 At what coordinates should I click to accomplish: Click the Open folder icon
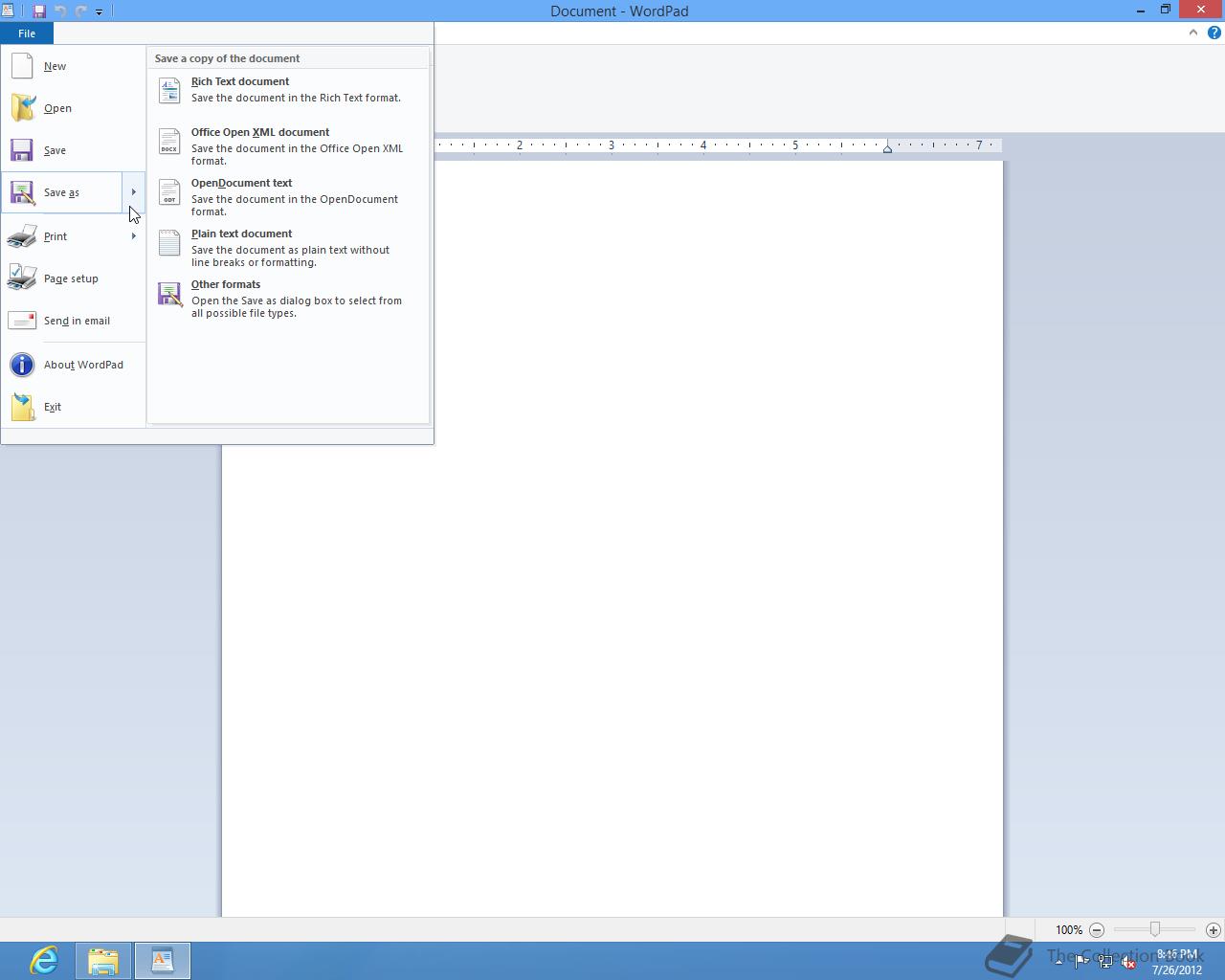[22, 108]
